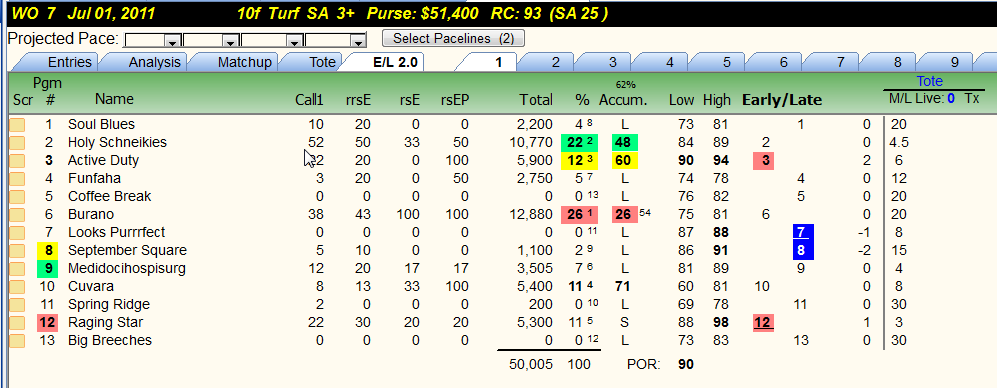997x388 pixels.
Task: Click the rrsE column header
Action: (x=358, y=100)
